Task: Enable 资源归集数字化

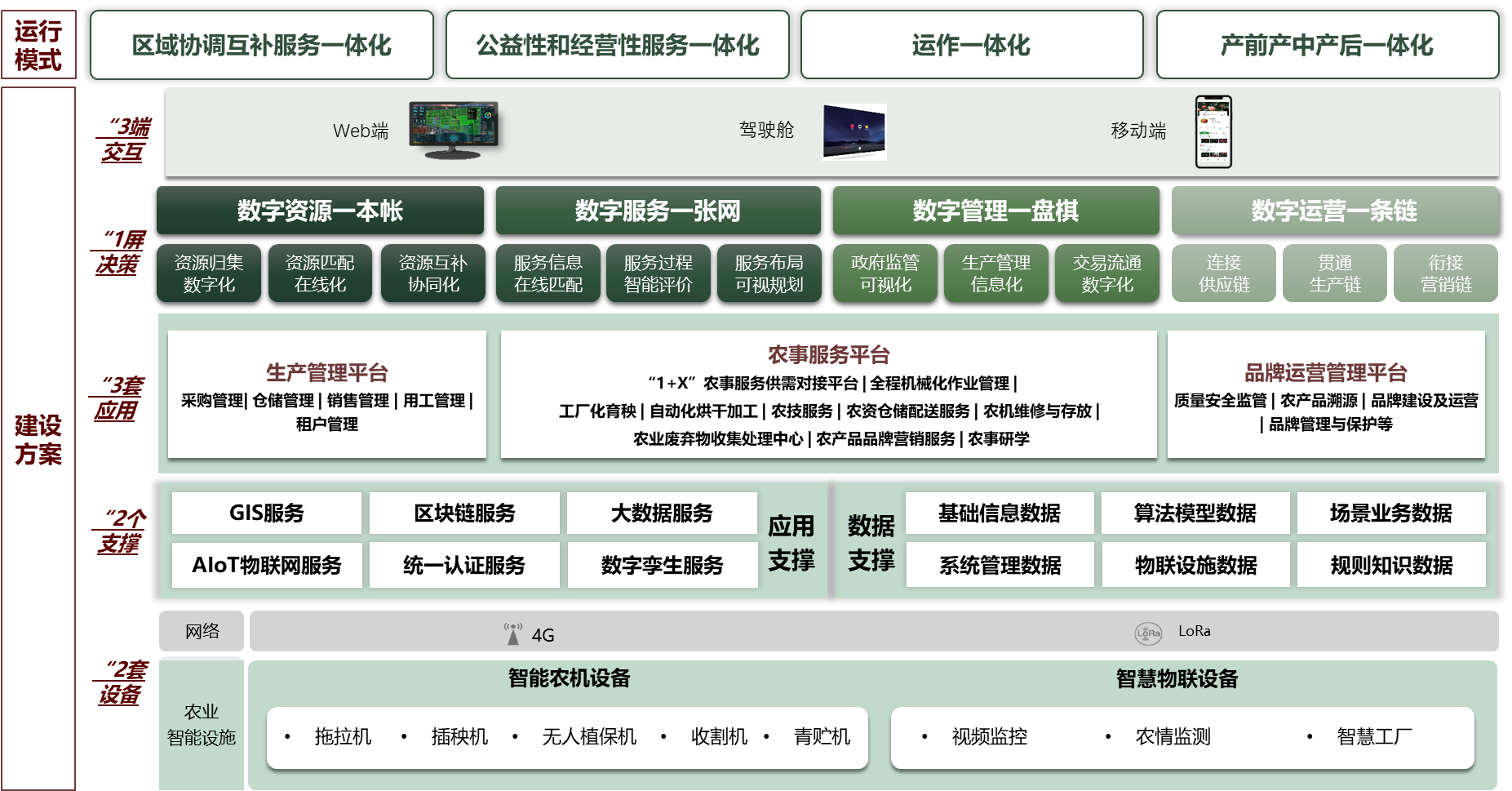Action: [207, 273]
